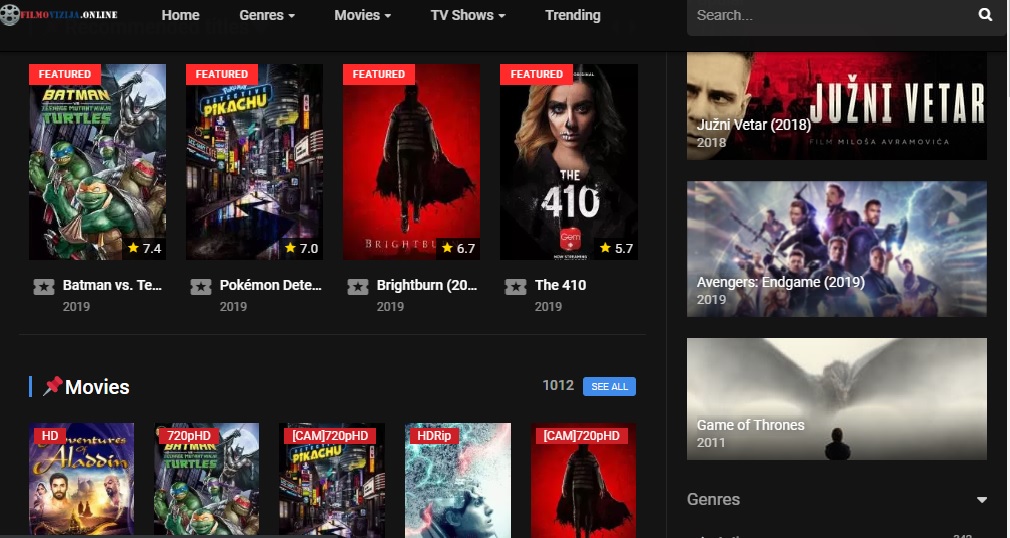Click the ticket icon beside Pokémon Dete...
This screenshot has width=1010, height=538.
click(201, 287)
